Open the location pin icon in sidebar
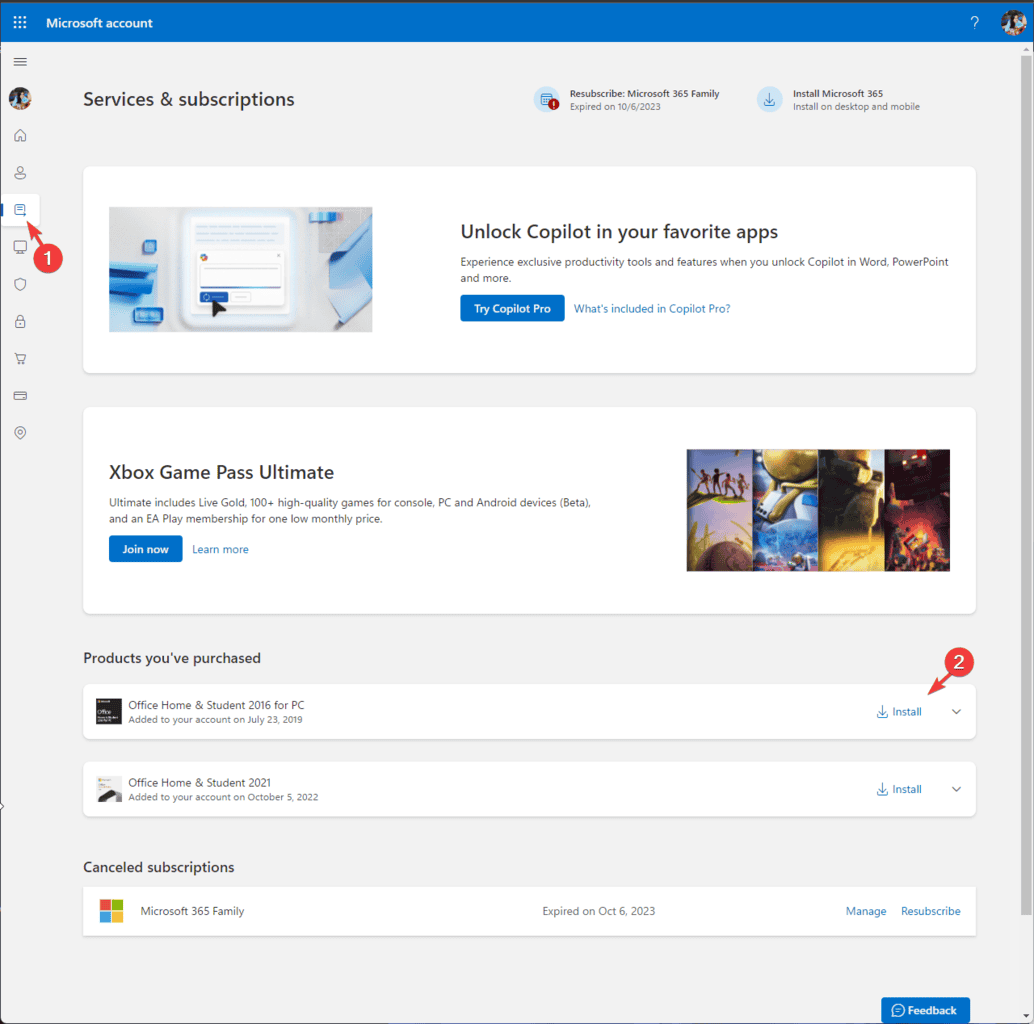The image size is (1034, 1024). point(20,433)
